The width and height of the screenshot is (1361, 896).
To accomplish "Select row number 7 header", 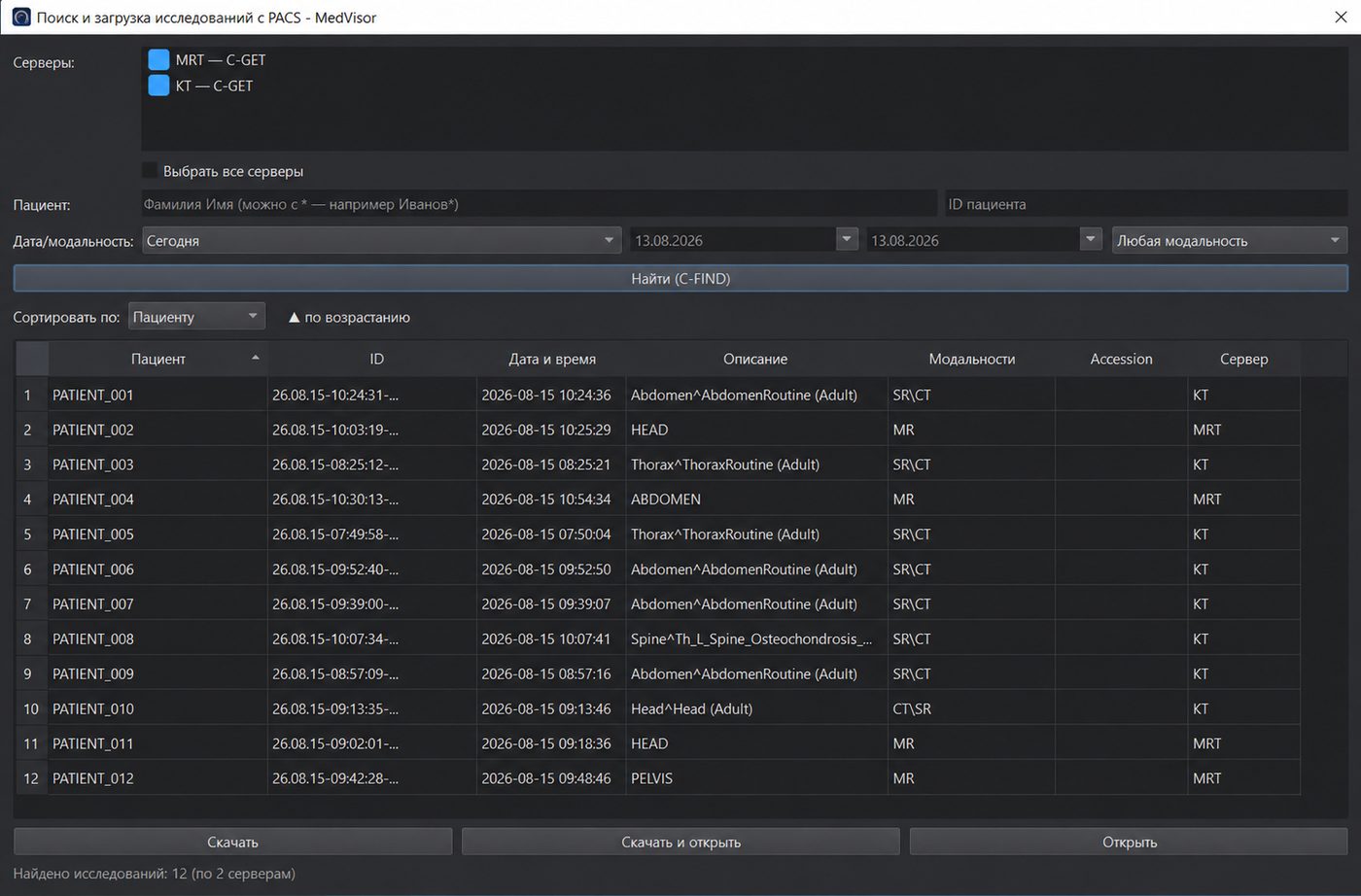I will (31, 604).
